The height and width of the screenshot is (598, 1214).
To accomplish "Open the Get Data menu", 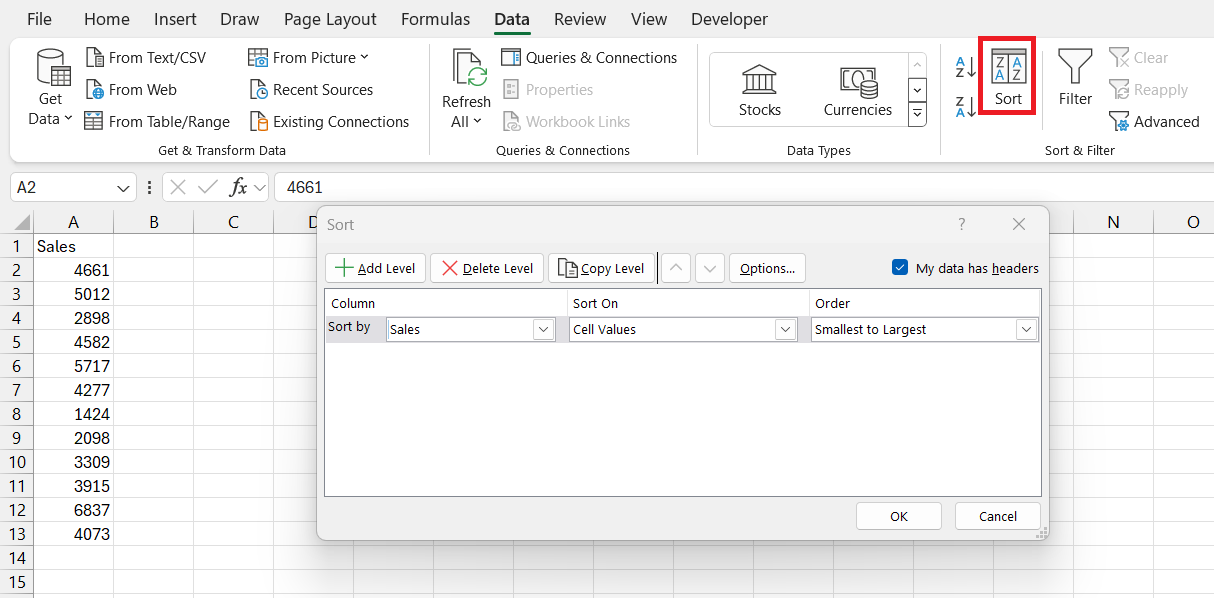I will click(x=50, y=88).
